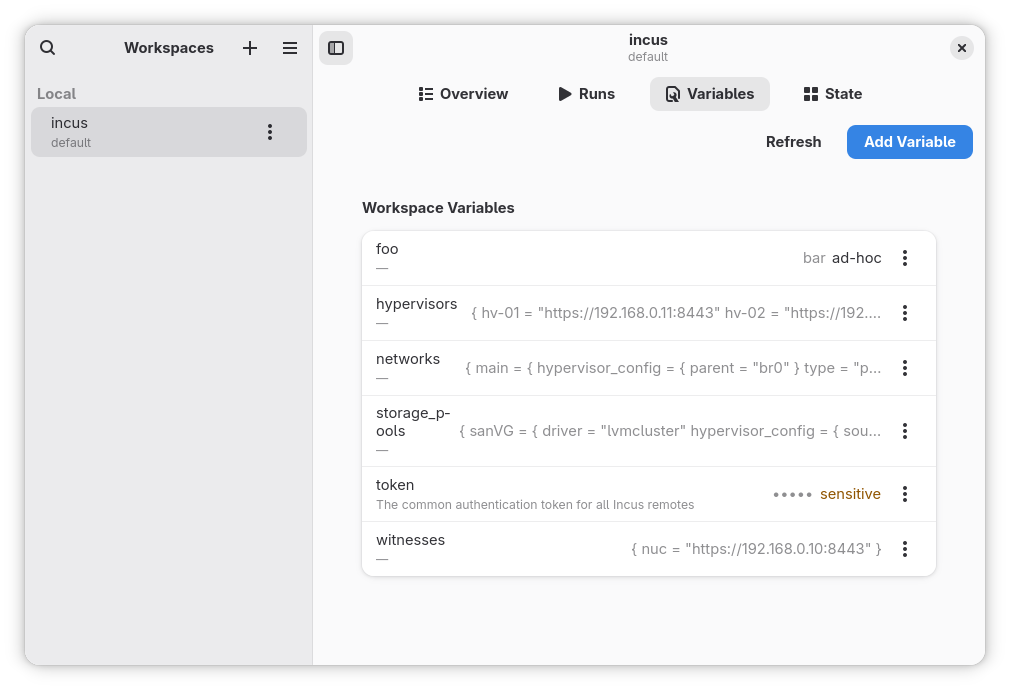This screenshot has height=690, width=1010.
Task: Close the window with X button
Action: (x=962, y=48)
